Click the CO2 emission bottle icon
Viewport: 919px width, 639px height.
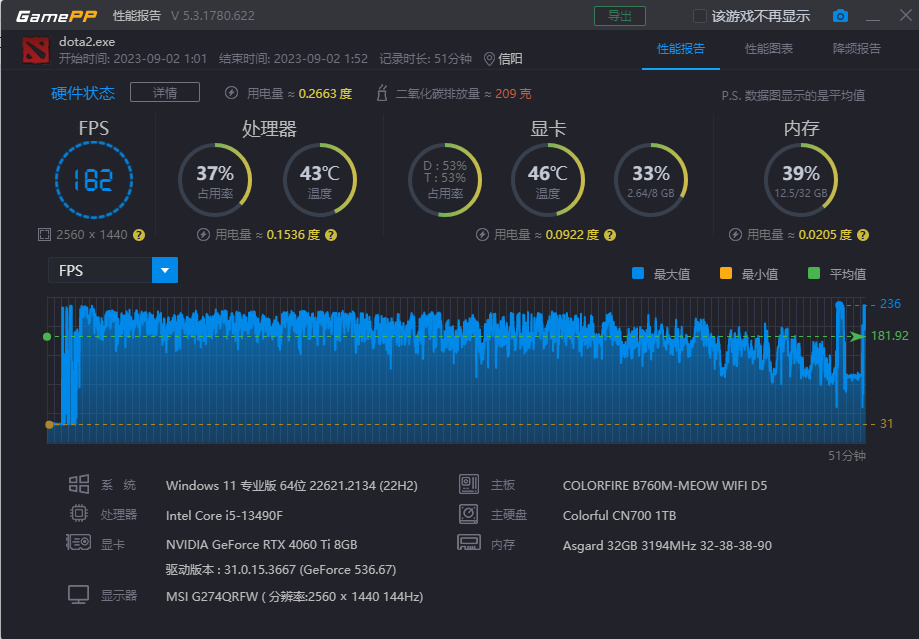(382, 93)
